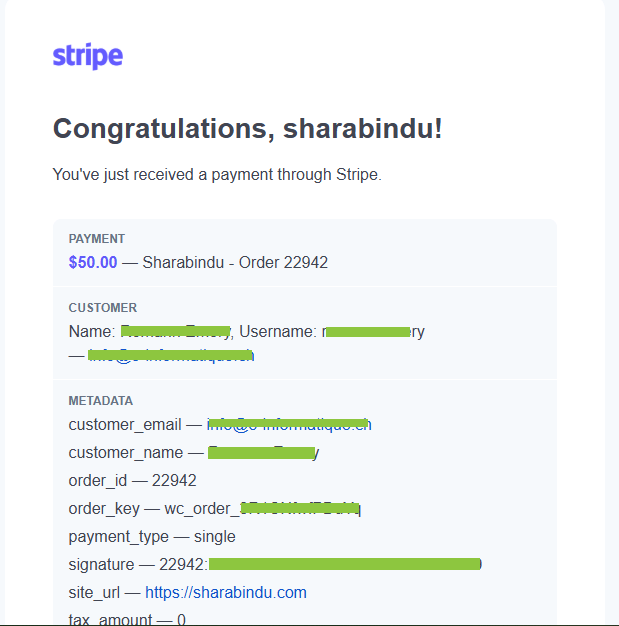Click the Stripe logo
619x626 pixels.
[88, 56]
